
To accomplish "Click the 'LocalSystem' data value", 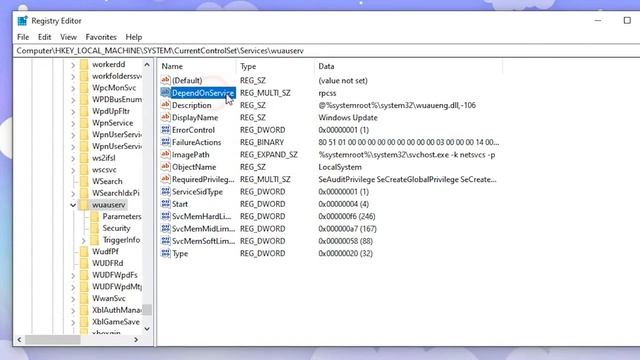I will pos(340,167).
